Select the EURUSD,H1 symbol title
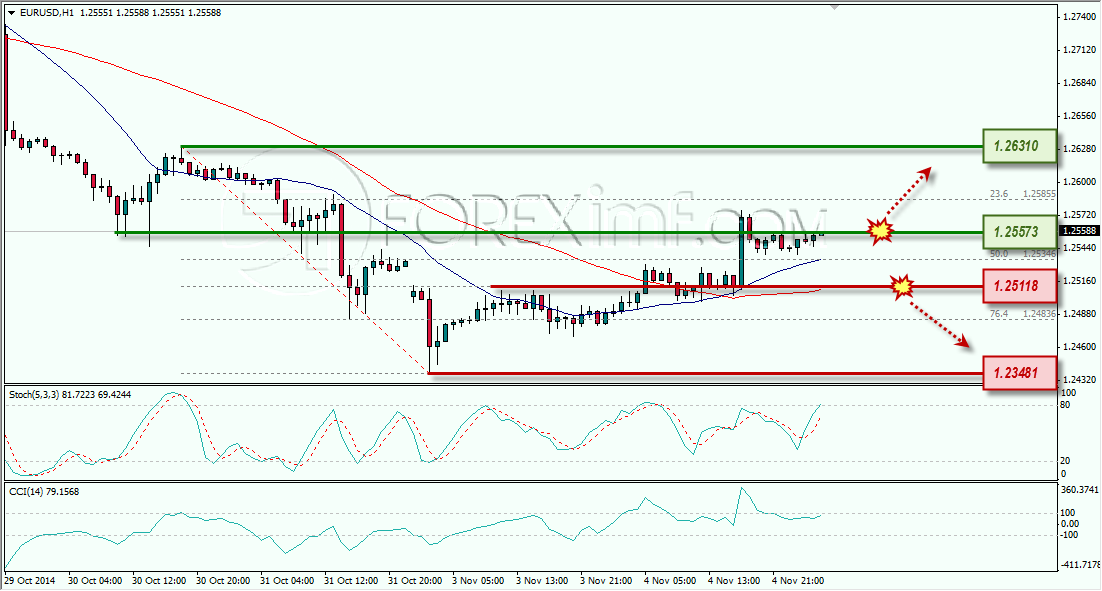 [46, 13]
